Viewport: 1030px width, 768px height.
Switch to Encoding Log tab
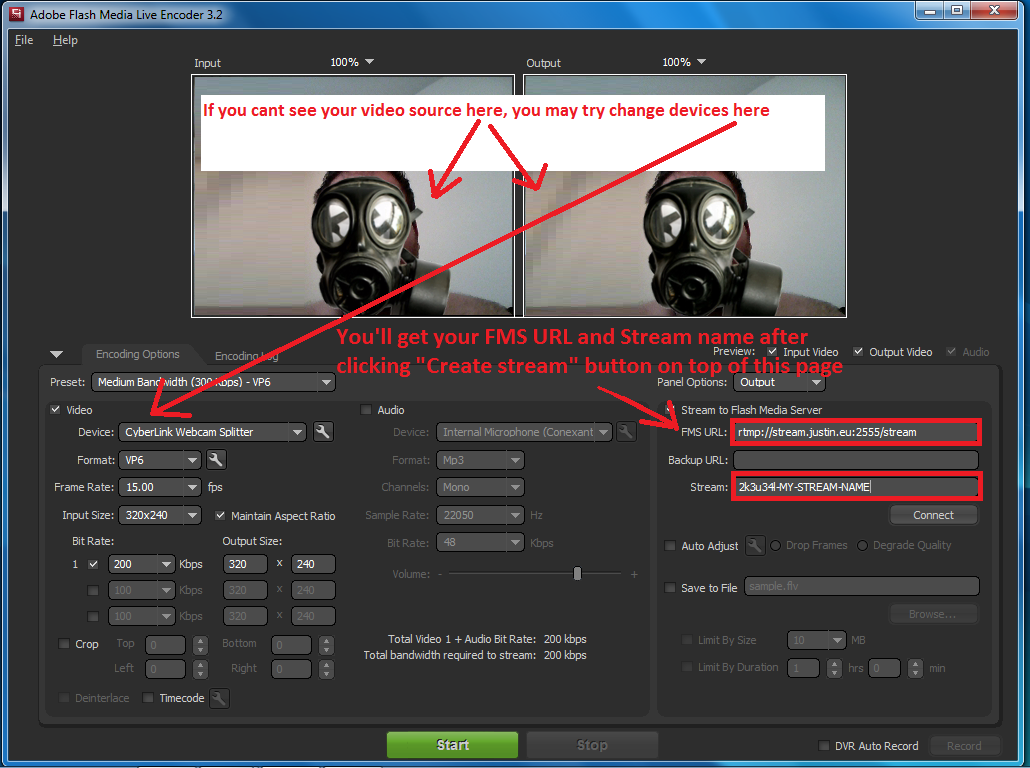point(246,355)
